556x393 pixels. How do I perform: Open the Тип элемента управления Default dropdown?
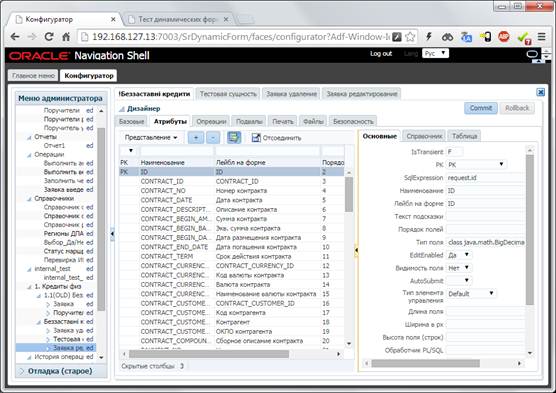coord(472,294)
